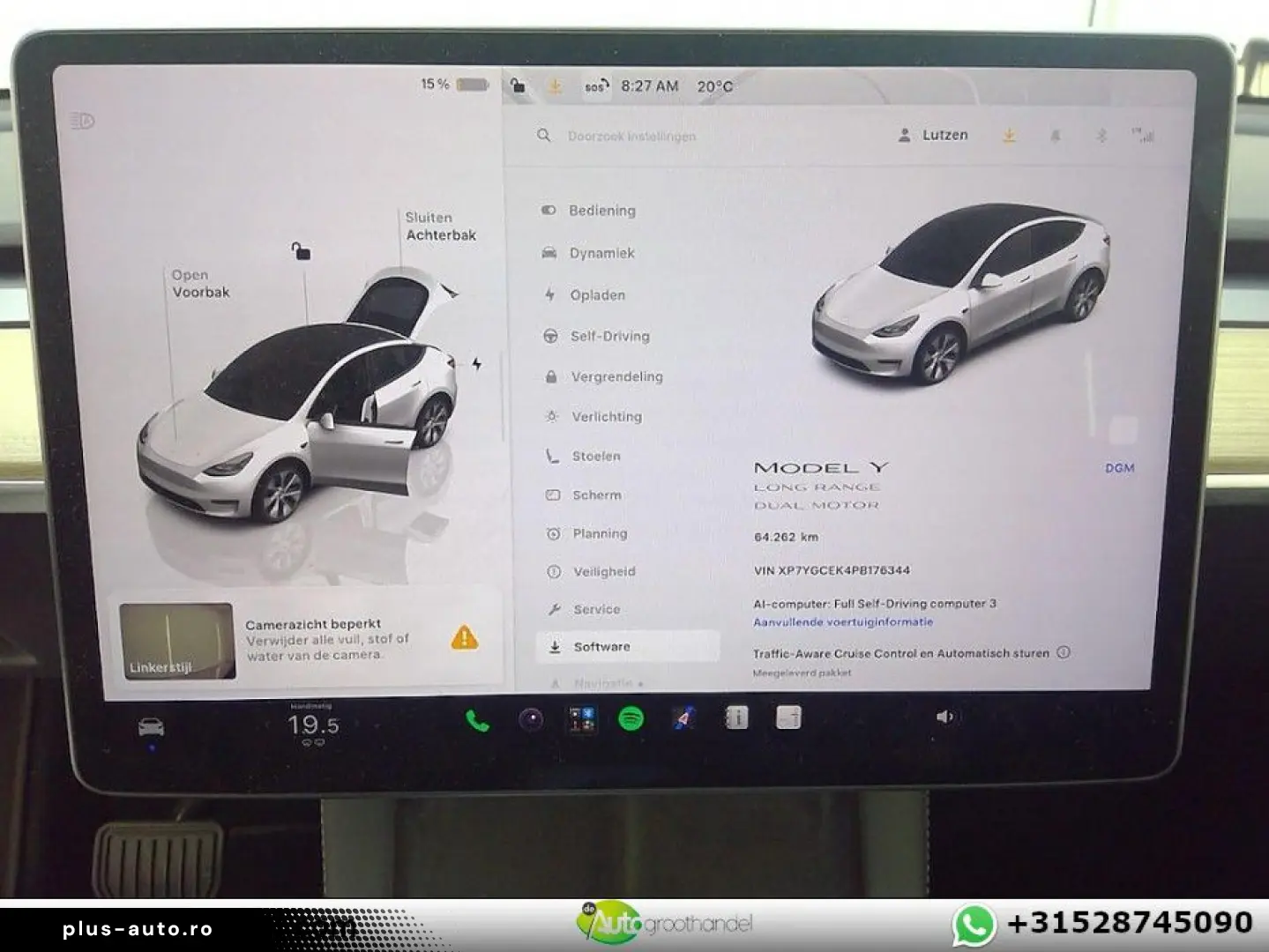Open the Planning schedule menu
Viewport: 1269px width, 952px height.
(601, 533)
